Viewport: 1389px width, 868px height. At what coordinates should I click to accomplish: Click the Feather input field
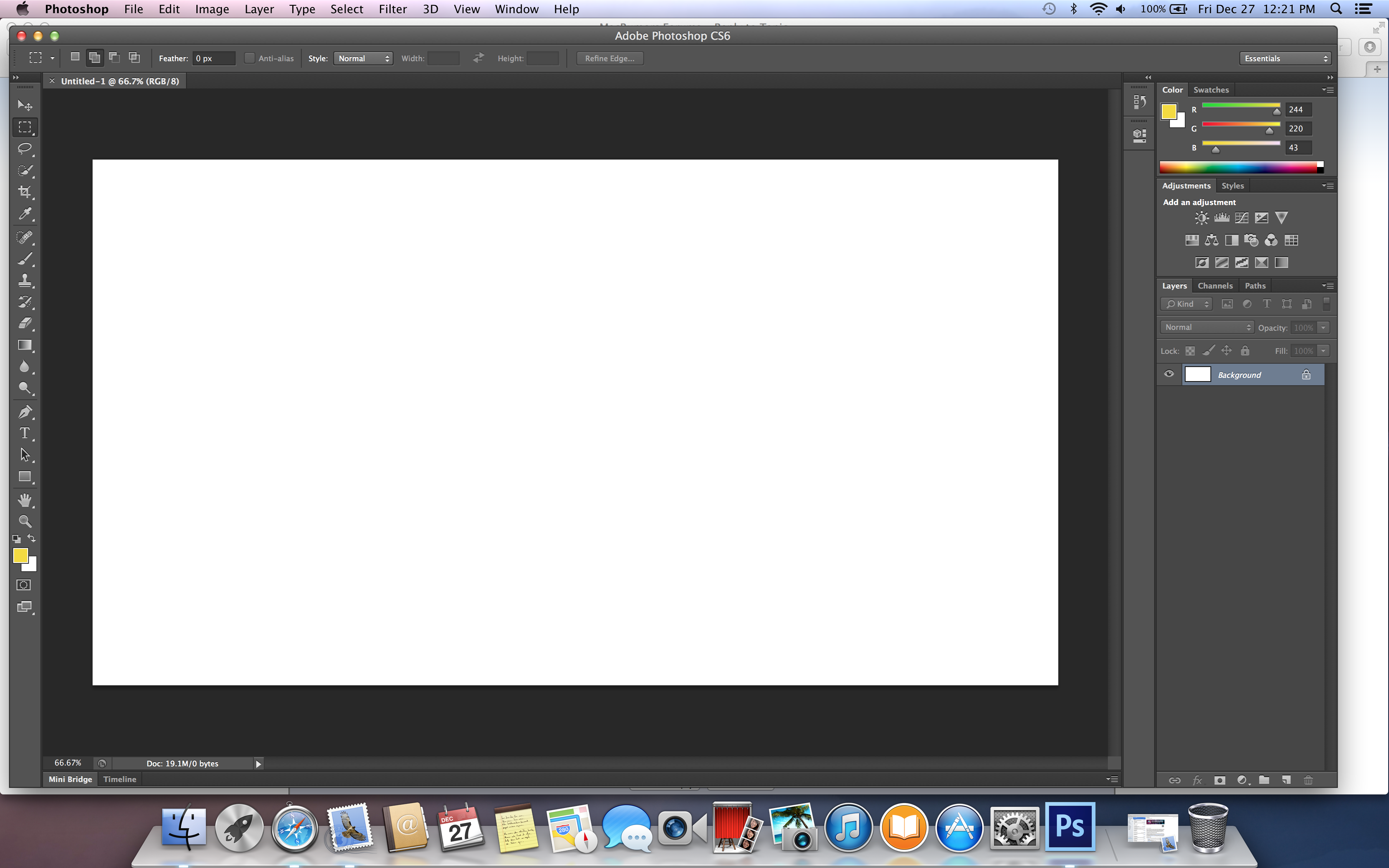click(213, 59)
